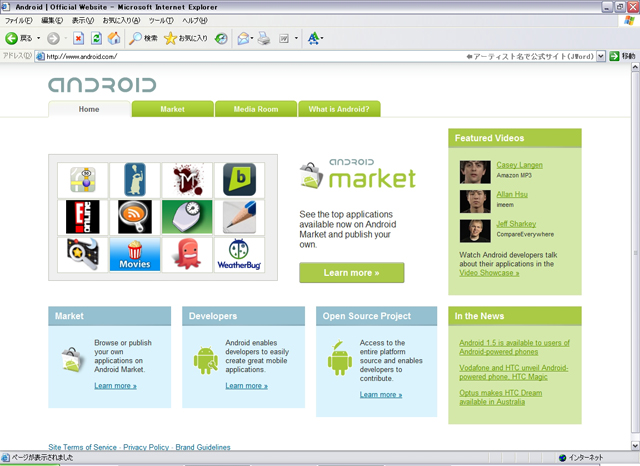
Task: Open Optus makes HTC Dream news link
Action: (500, 397)
